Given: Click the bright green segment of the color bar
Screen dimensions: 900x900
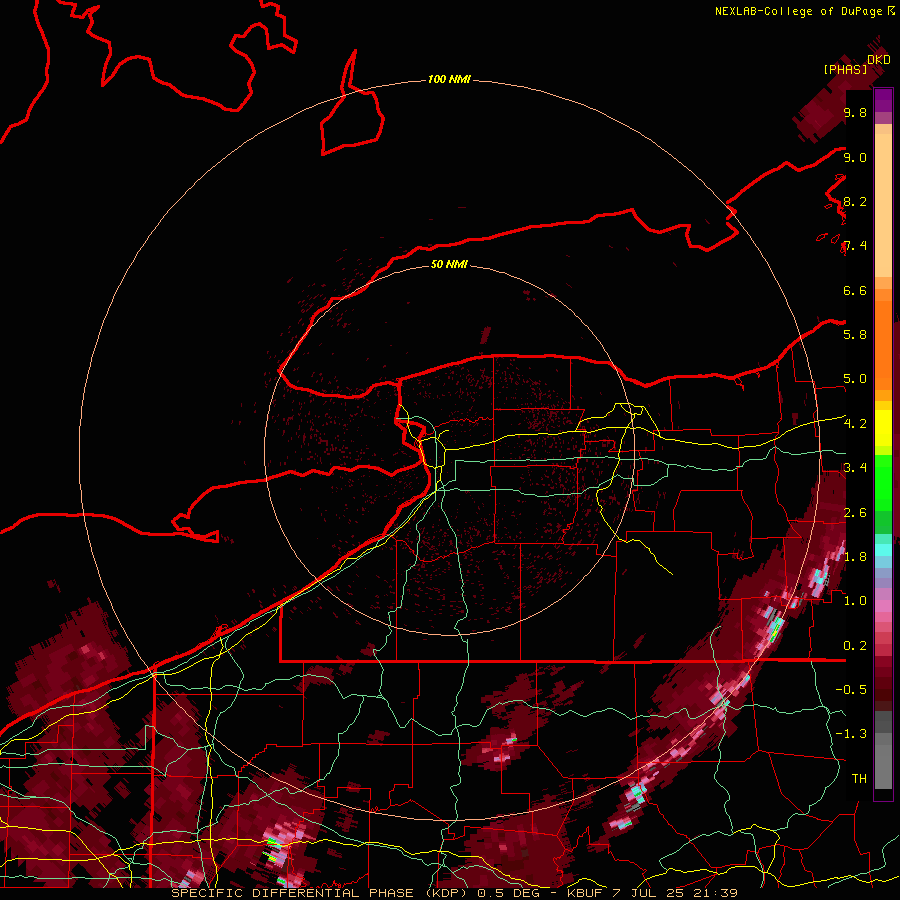Looking at the screenshot, I should (883, 483).
